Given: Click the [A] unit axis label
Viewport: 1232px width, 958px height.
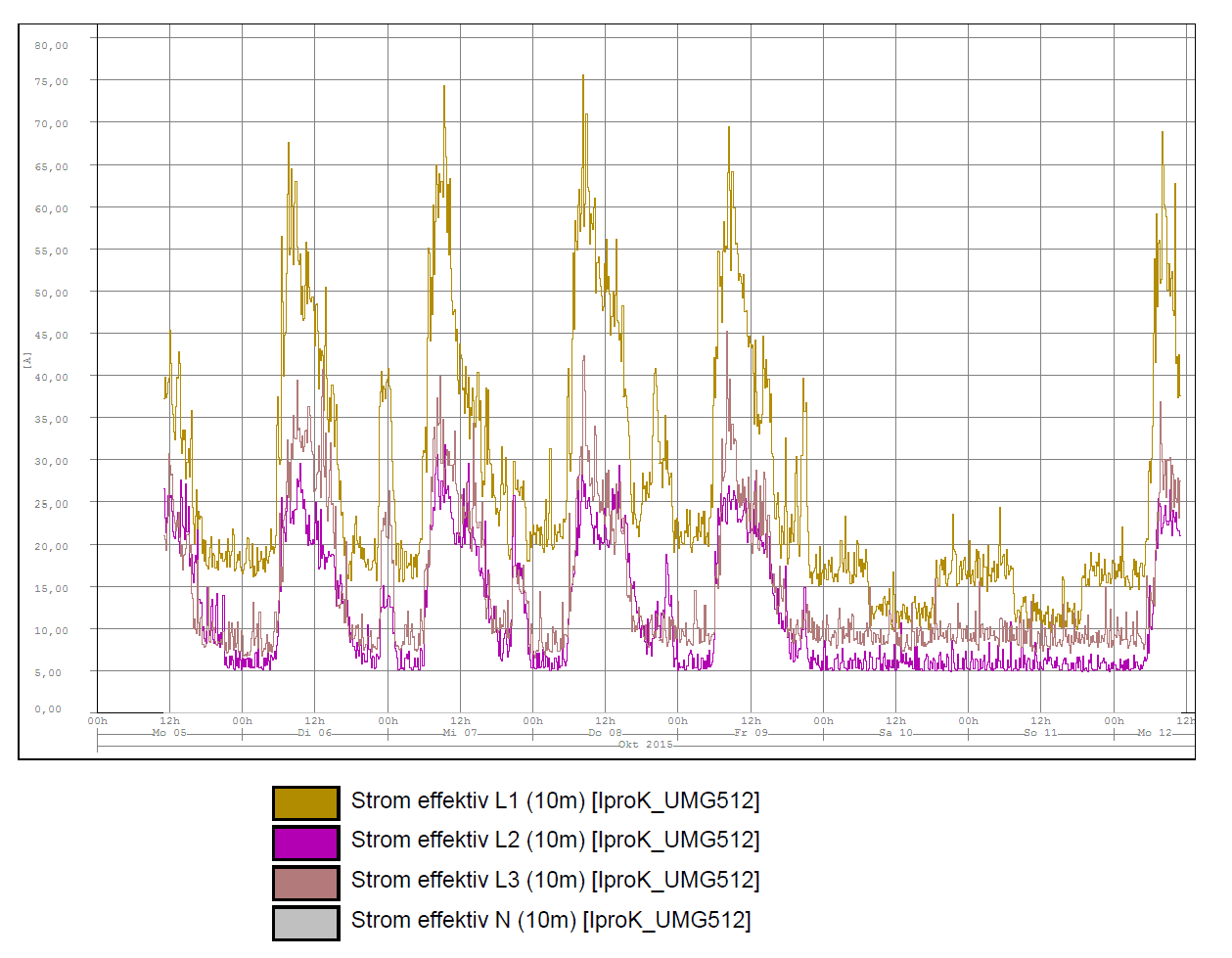Looking at the screenshot, I should pos(27,360).
